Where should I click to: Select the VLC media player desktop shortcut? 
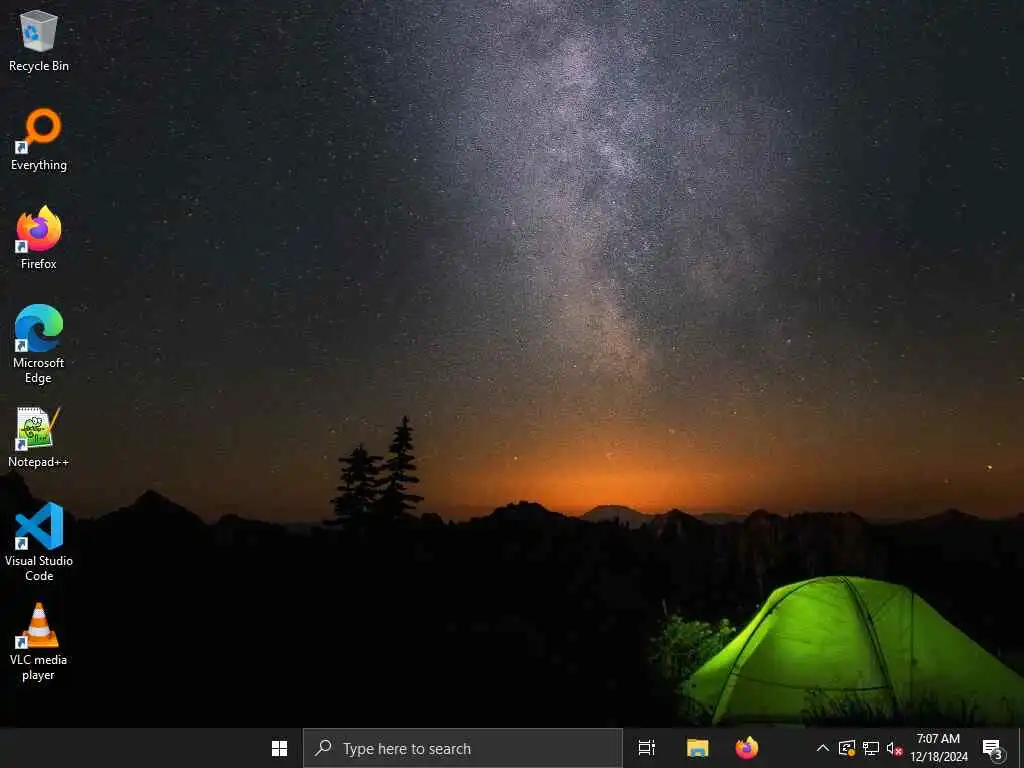[39, 642]
